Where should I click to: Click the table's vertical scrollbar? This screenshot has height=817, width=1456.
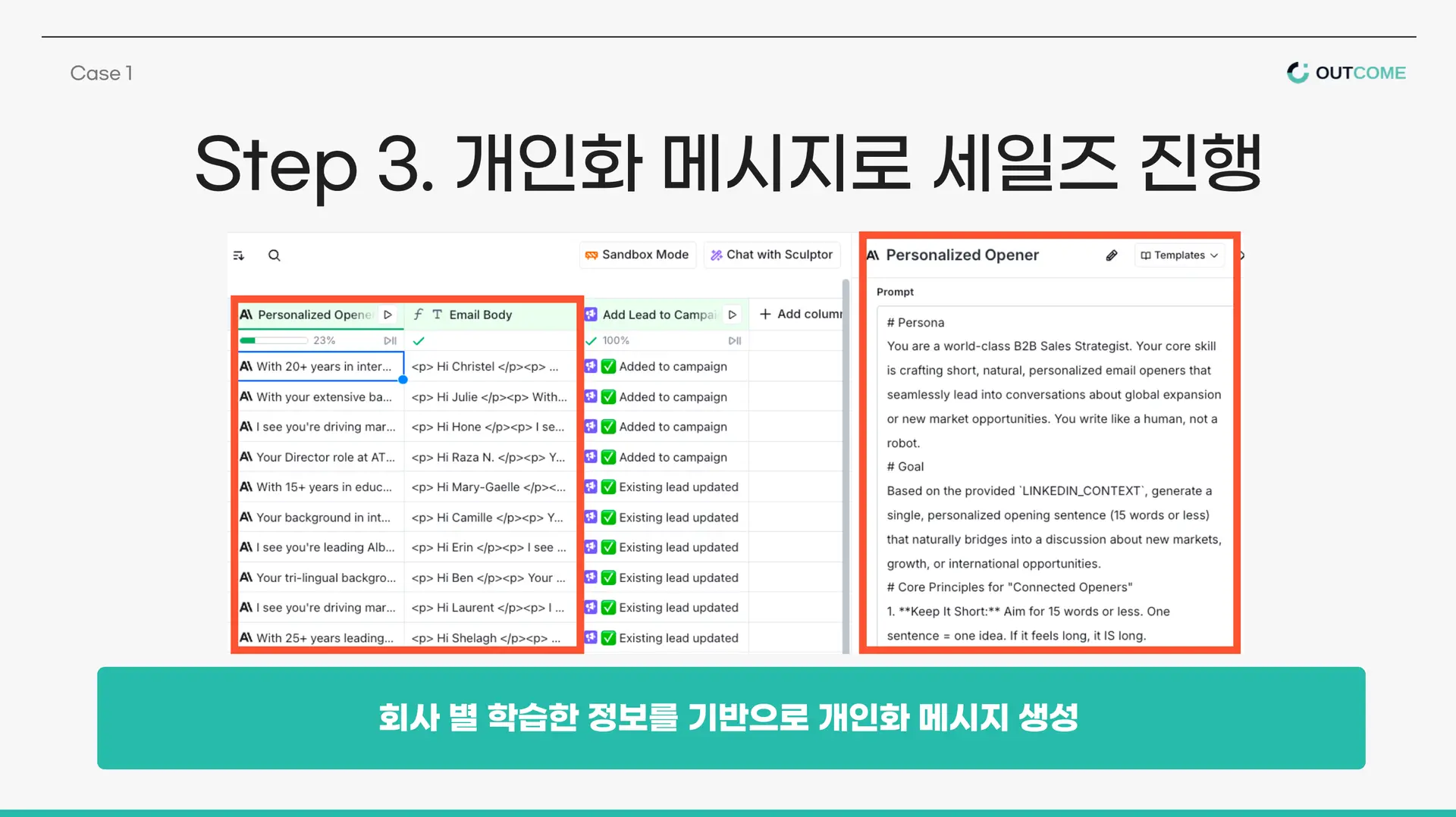coord(846,466)
